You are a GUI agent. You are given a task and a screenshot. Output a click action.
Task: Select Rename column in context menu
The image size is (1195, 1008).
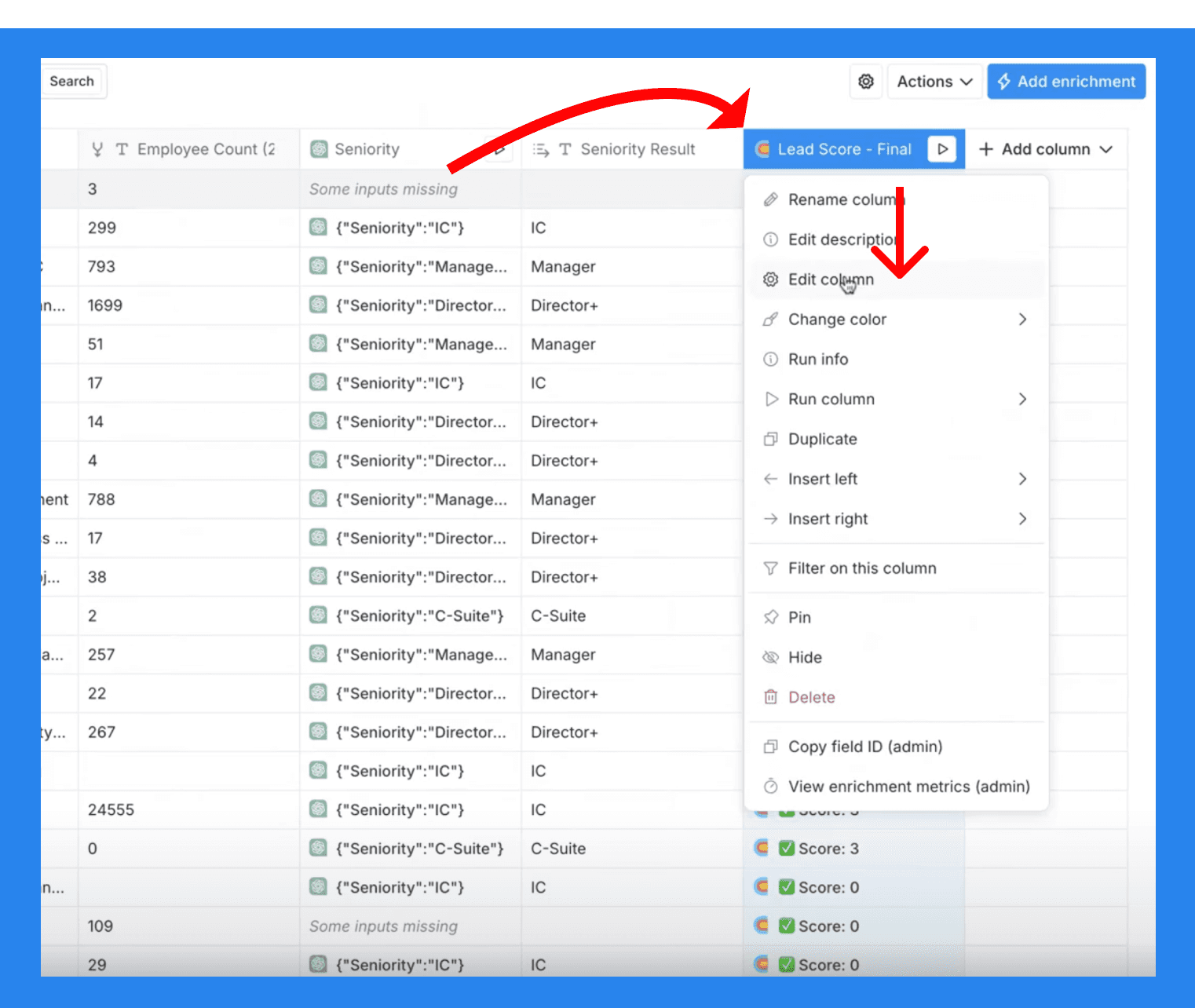(x=897, y=199)
